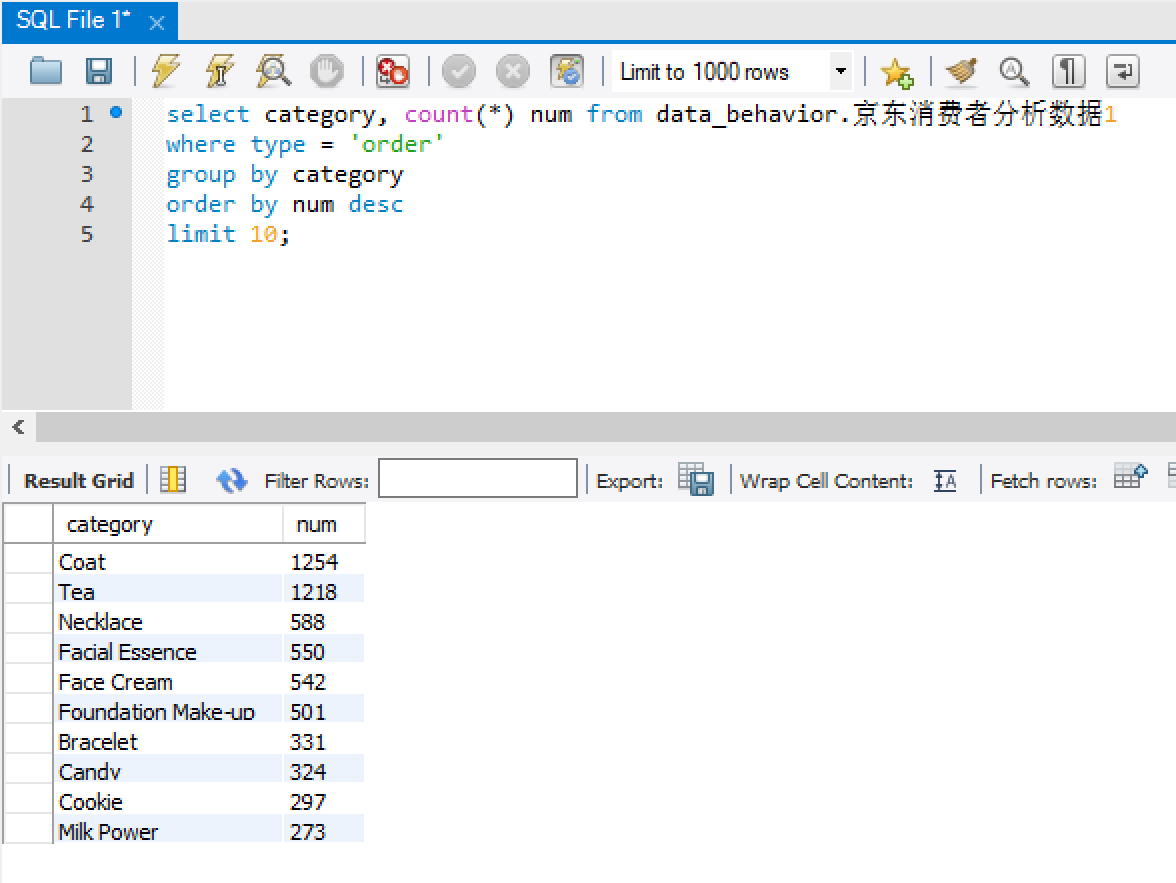Image resolution: width=1176 pixels, height=883 pixels.
Task: Select the Coat category cell
Action: tap(168, 562)
